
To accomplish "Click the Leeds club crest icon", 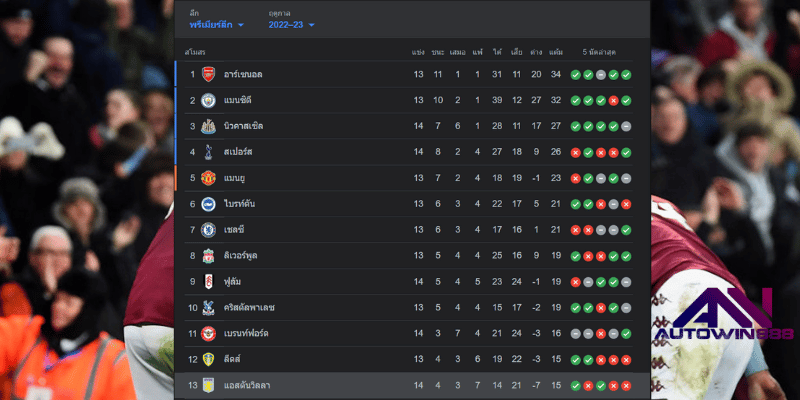I will (208, 359).
